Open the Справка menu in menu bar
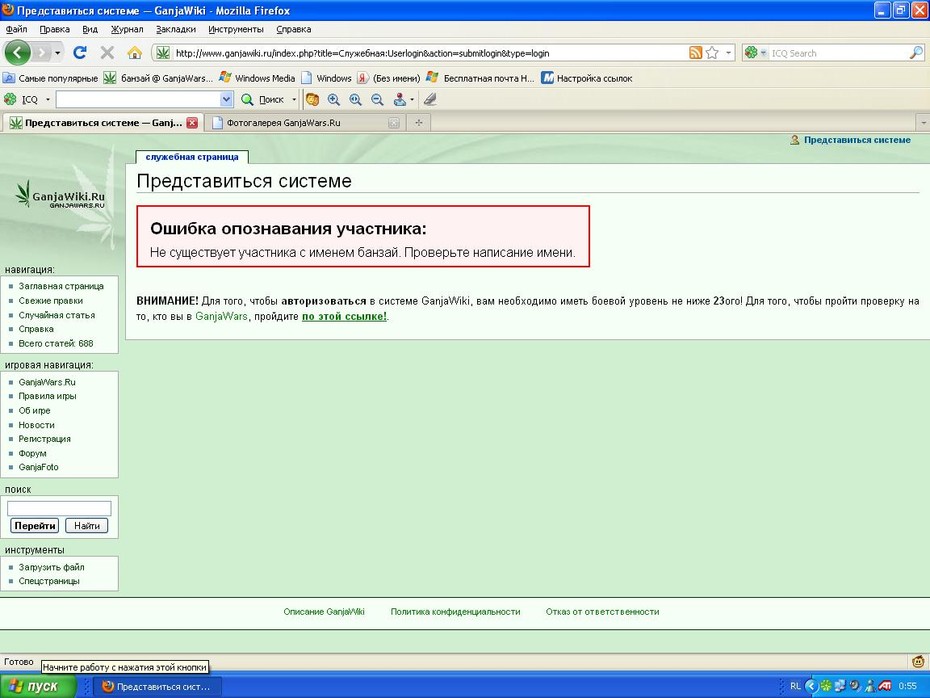 pyautogui.click(x=294, y=29)
